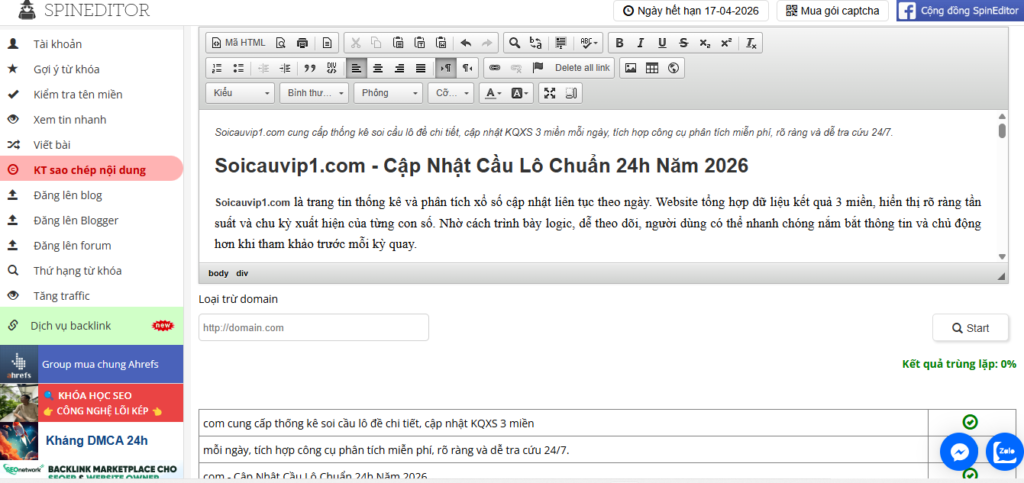Select Thứ hạng từ khóa menu item

coord(76,270)
